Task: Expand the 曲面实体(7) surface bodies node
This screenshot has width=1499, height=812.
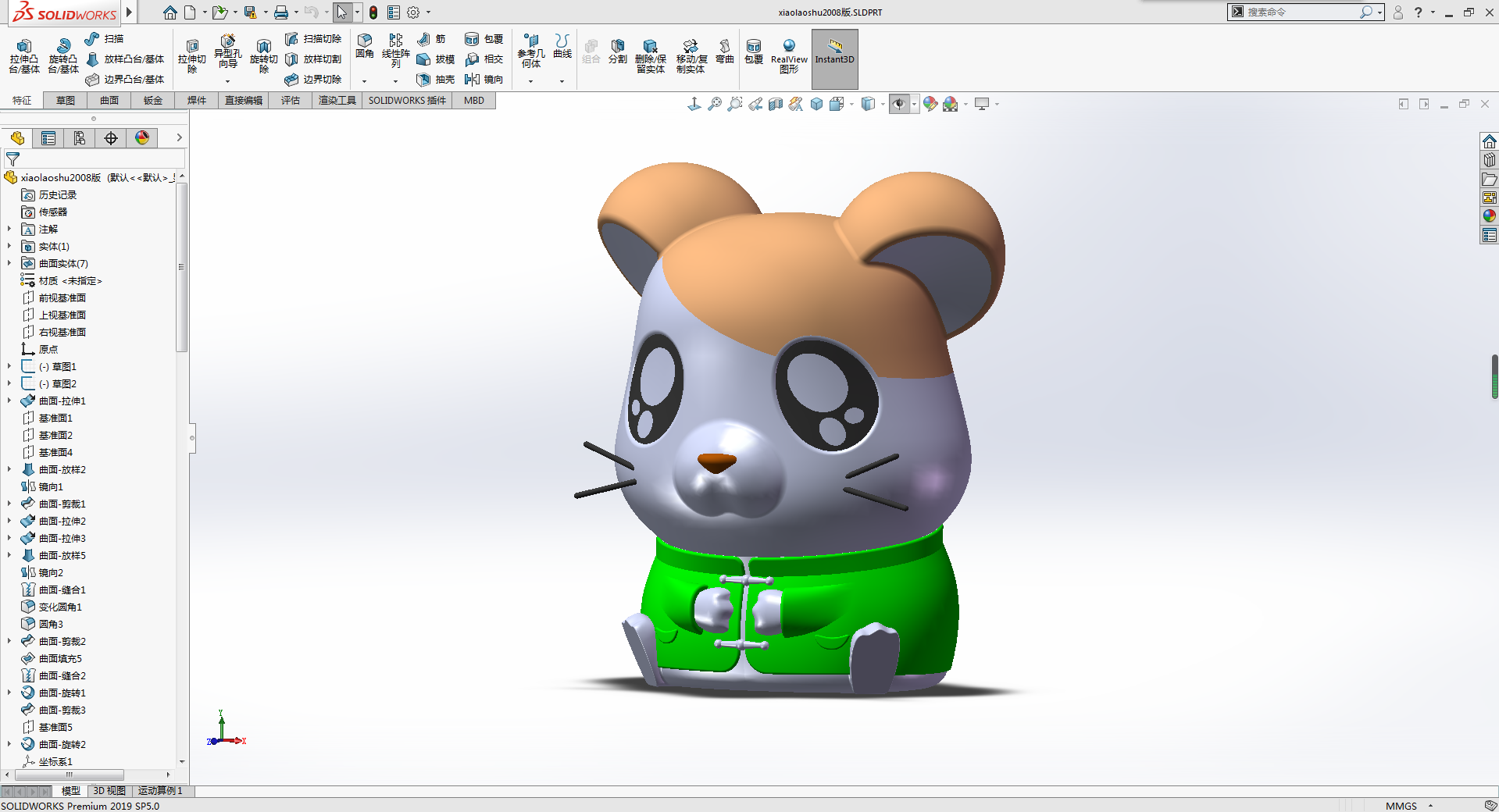Action: 9,263
